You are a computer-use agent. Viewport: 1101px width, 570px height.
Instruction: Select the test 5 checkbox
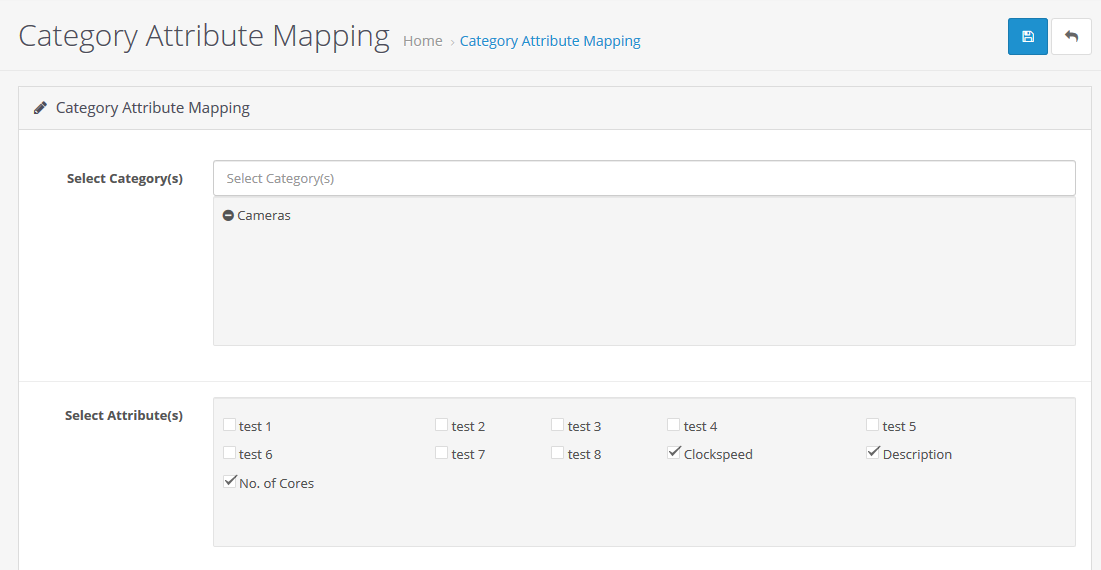click(x=872, y=424)
